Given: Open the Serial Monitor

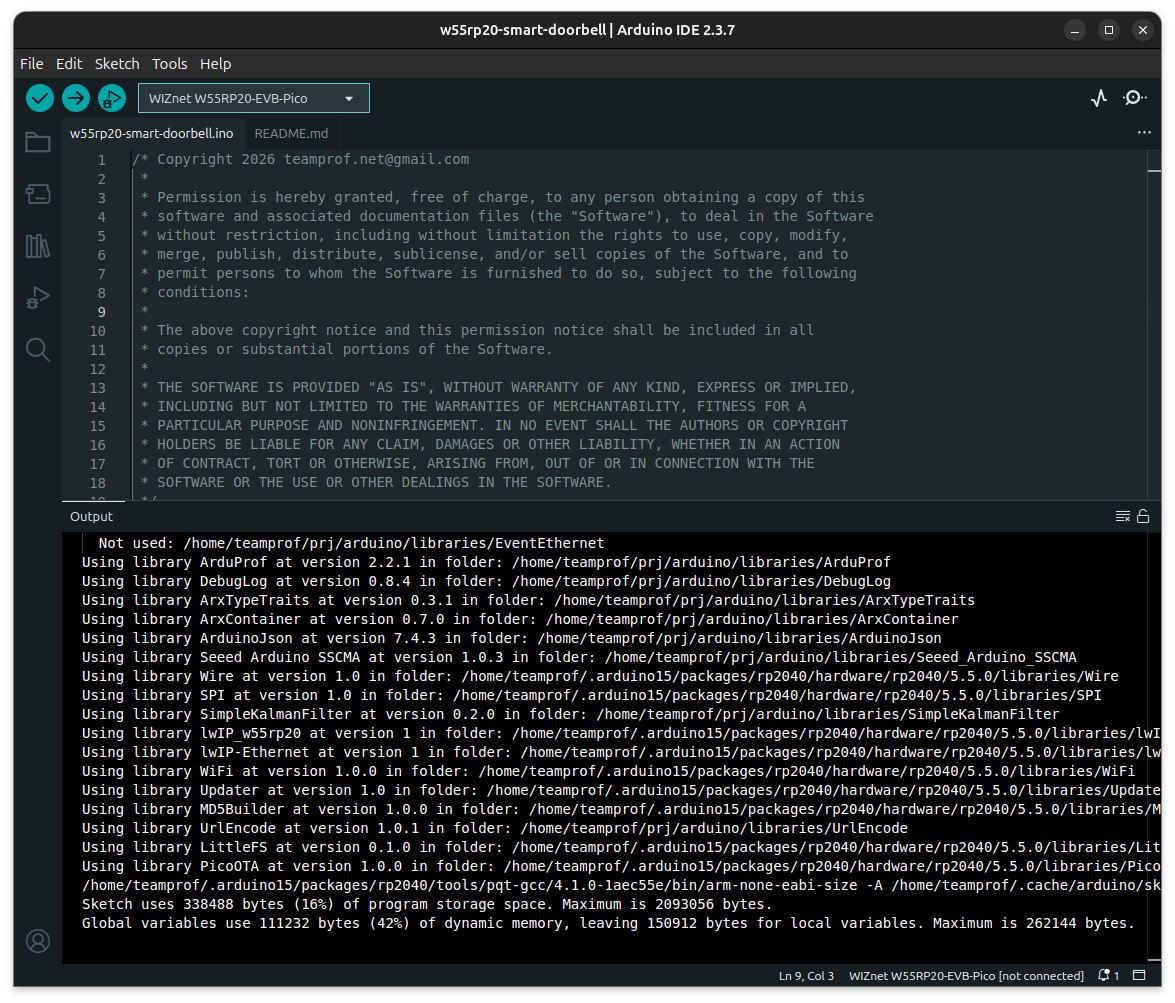Looking at the screenshot, I should point(1135,98).
